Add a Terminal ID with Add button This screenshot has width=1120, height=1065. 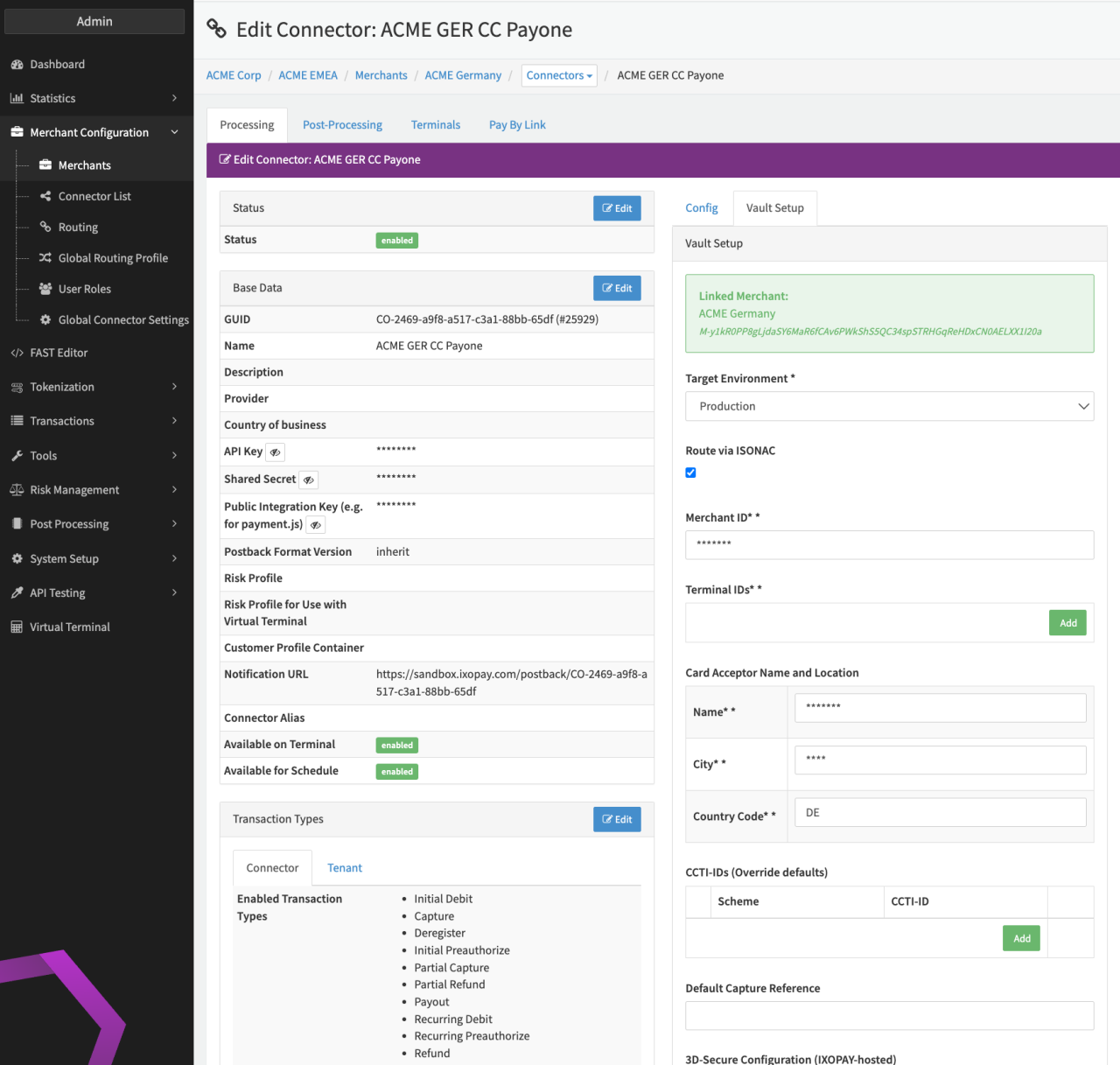(1067, 623)
